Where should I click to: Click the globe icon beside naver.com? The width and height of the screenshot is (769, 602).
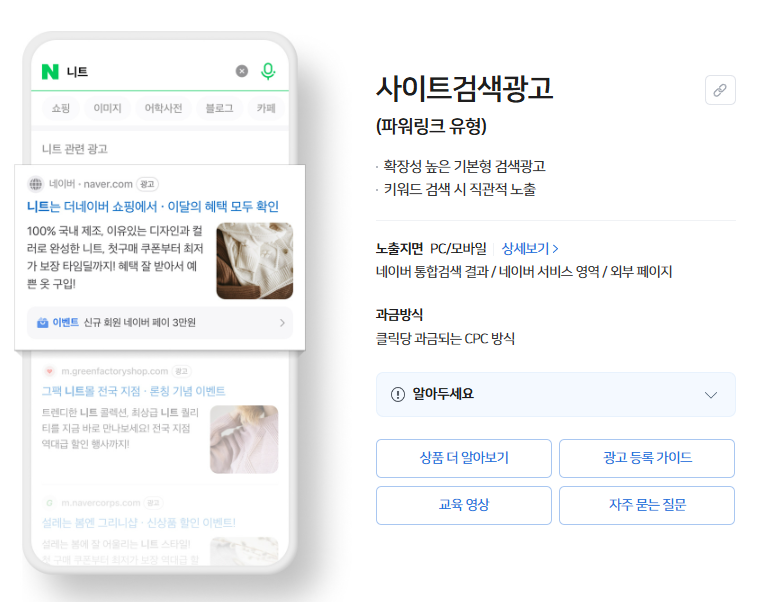(36, 184)
